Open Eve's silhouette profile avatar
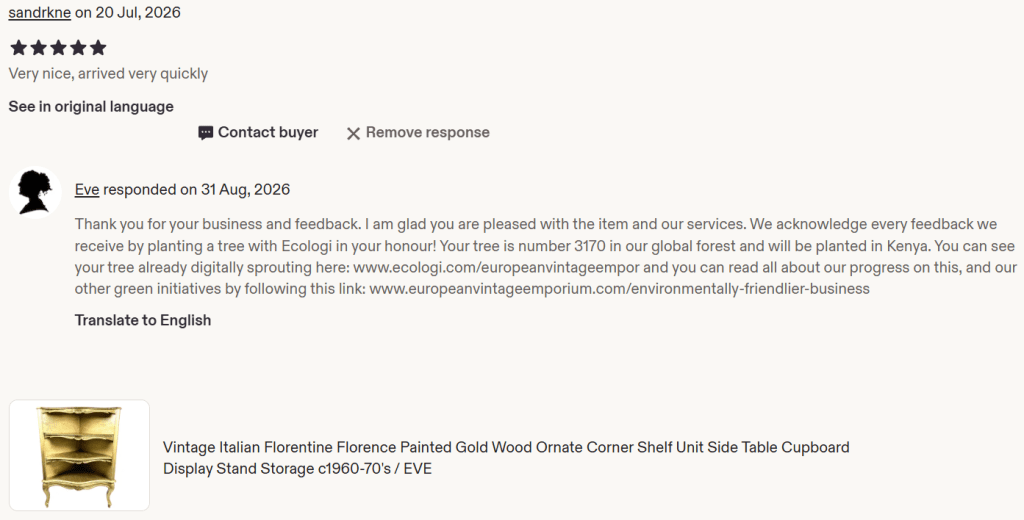This screenshot has width=1024, height=520. (x=35, y=192)
